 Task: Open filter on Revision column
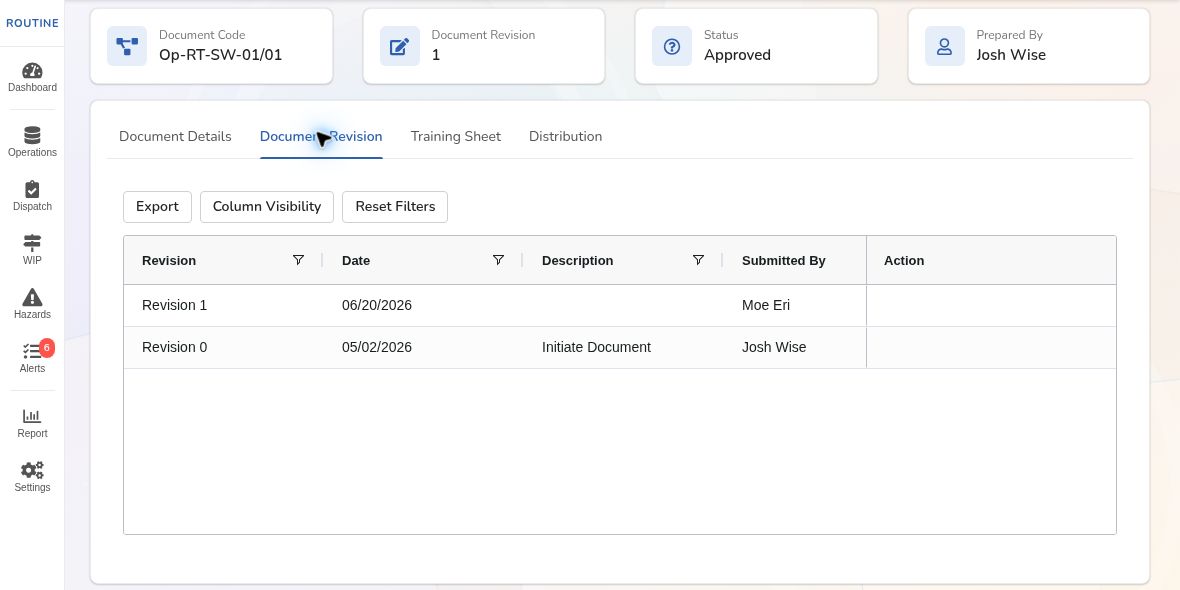tap(298, 260)
